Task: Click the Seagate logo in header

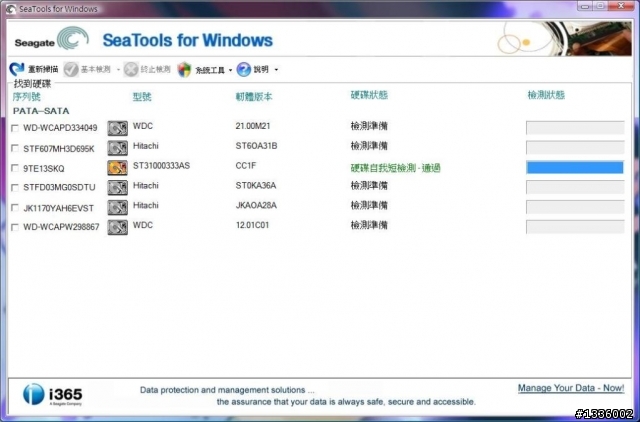Action: tap(51, 38)
